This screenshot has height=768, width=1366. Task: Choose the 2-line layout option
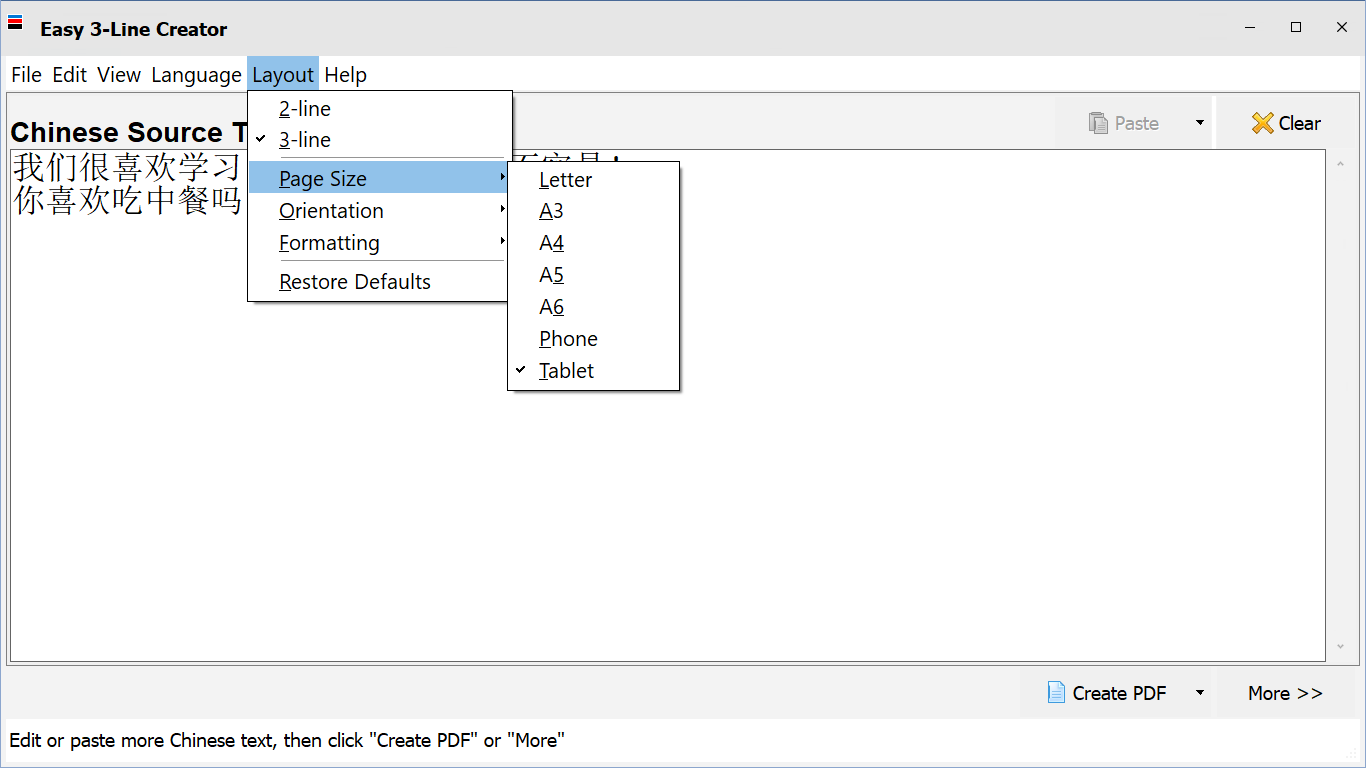coord(305,109)
